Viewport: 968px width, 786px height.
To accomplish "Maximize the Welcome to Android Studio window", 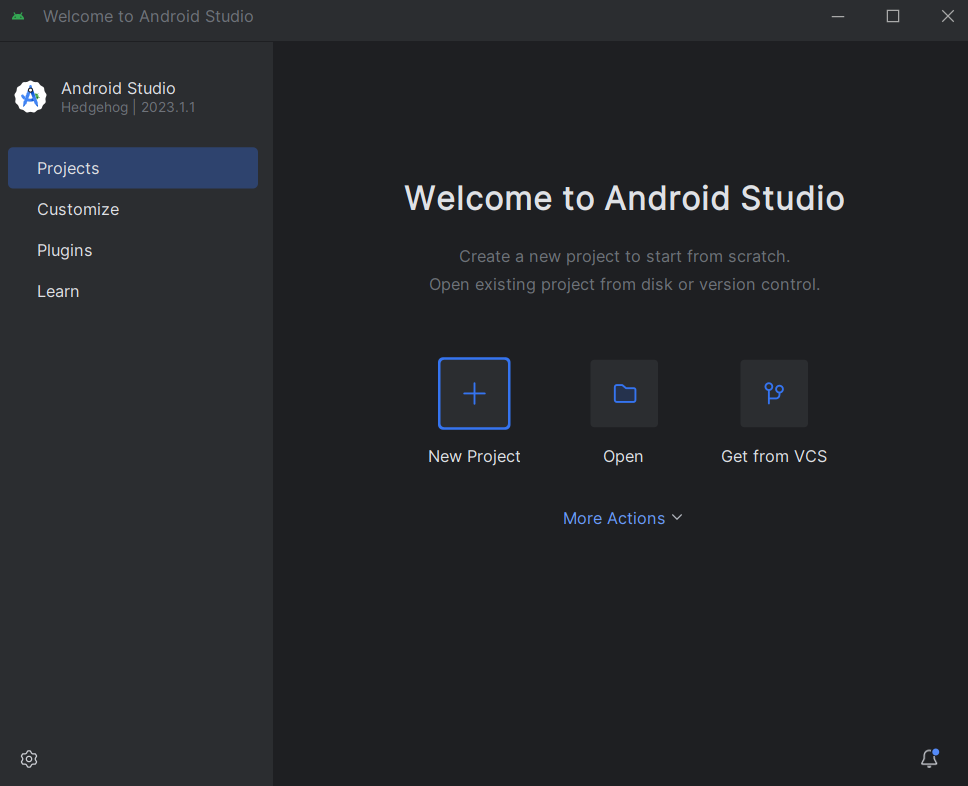I will point(893,17).
